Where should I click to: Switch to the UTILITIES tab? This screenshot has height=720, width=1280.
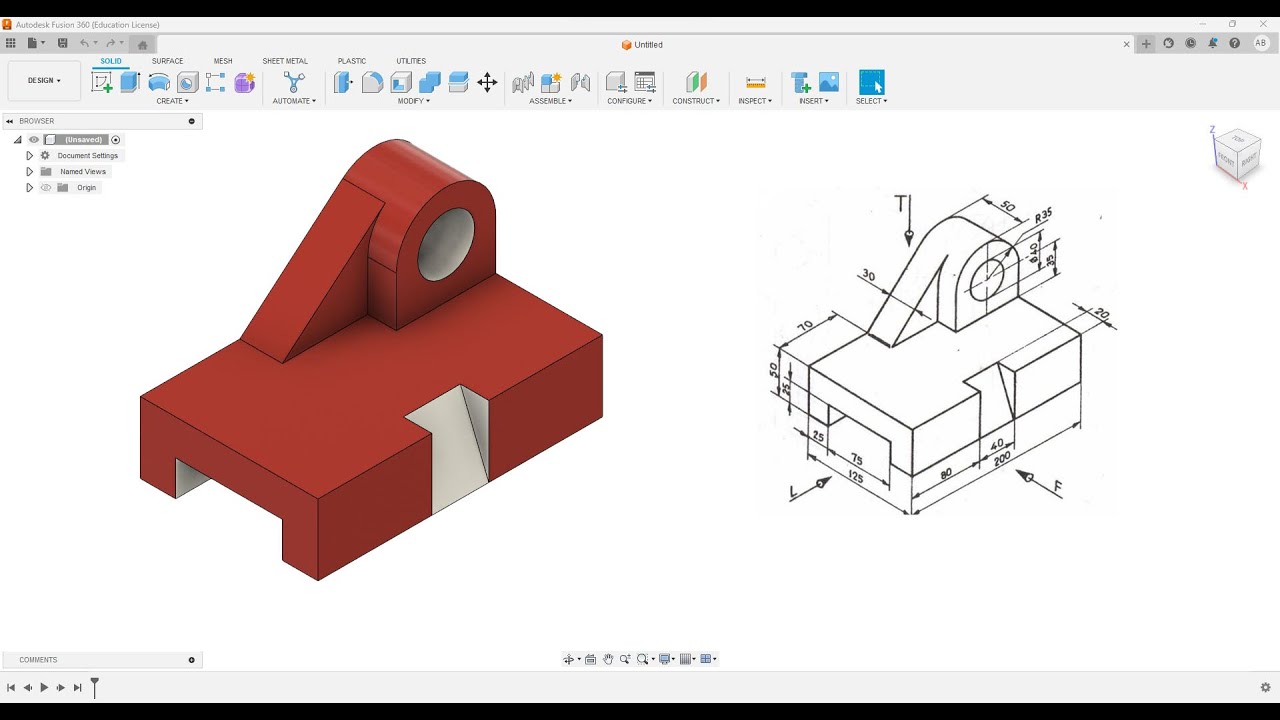pyautogui.click(x=411, y=61)
